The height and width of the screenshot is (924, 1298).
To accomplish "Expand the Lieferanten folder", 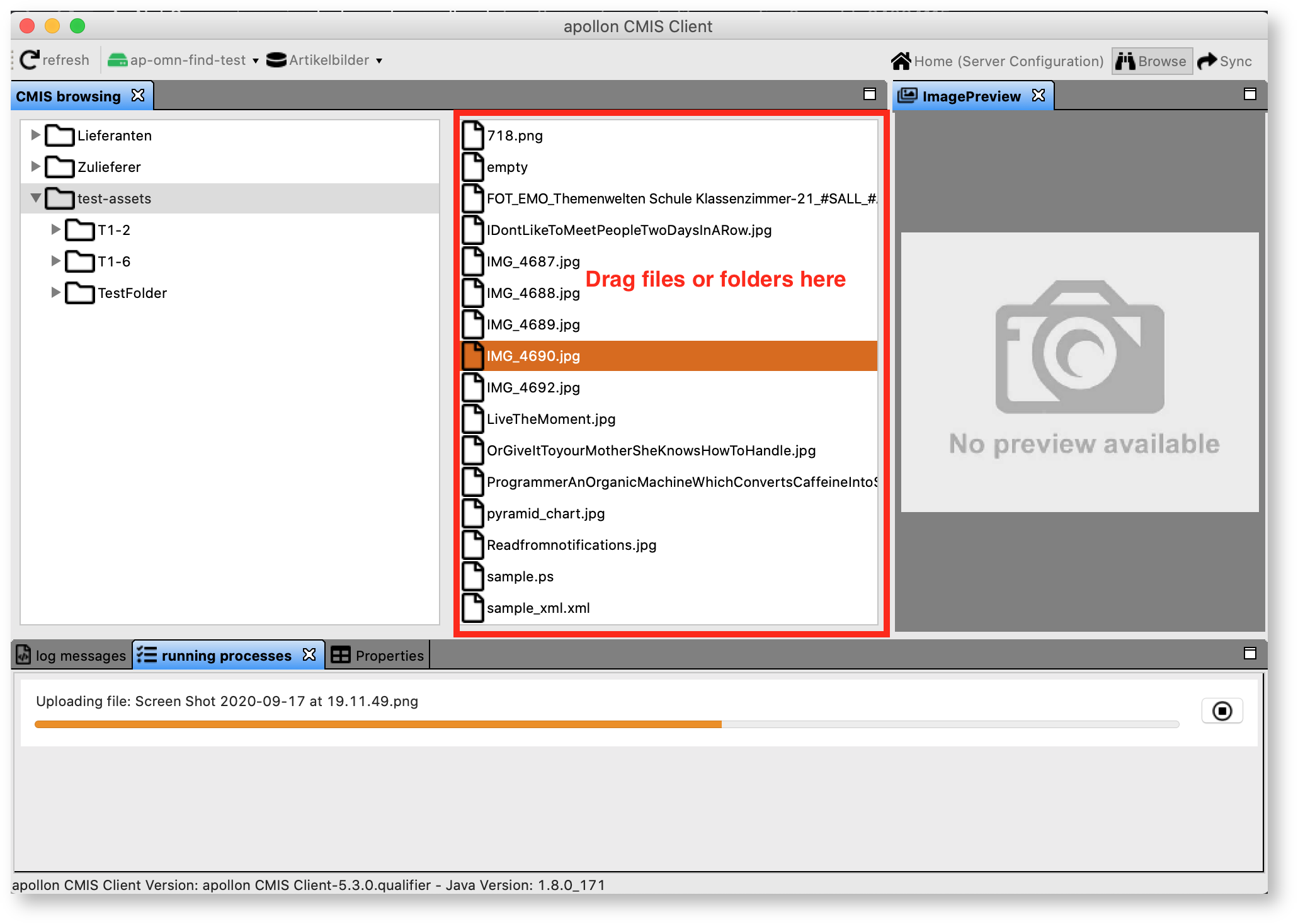I will pyautogui.click(x=36, y=135).
